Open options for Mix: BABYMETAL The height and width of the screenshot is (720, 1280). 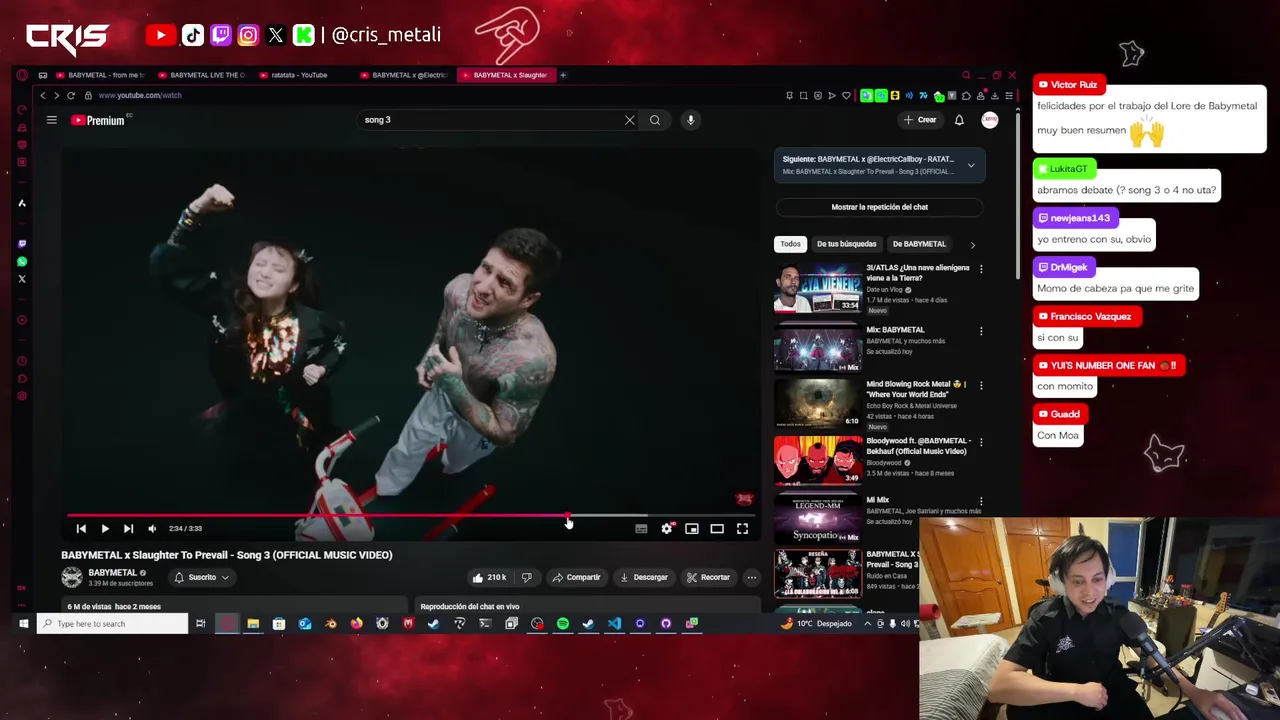tap(981, 331)
